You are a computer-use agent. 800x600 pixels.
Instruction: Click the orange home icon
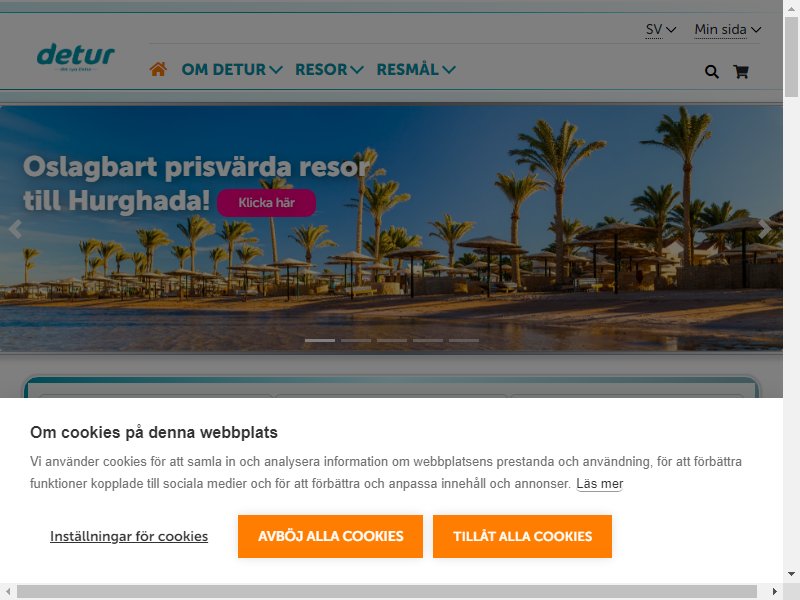pos(158,69)
